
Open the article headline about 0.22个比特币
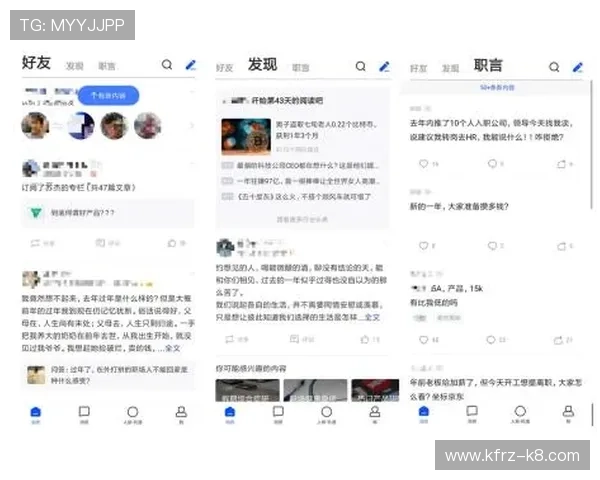point(326,130)
